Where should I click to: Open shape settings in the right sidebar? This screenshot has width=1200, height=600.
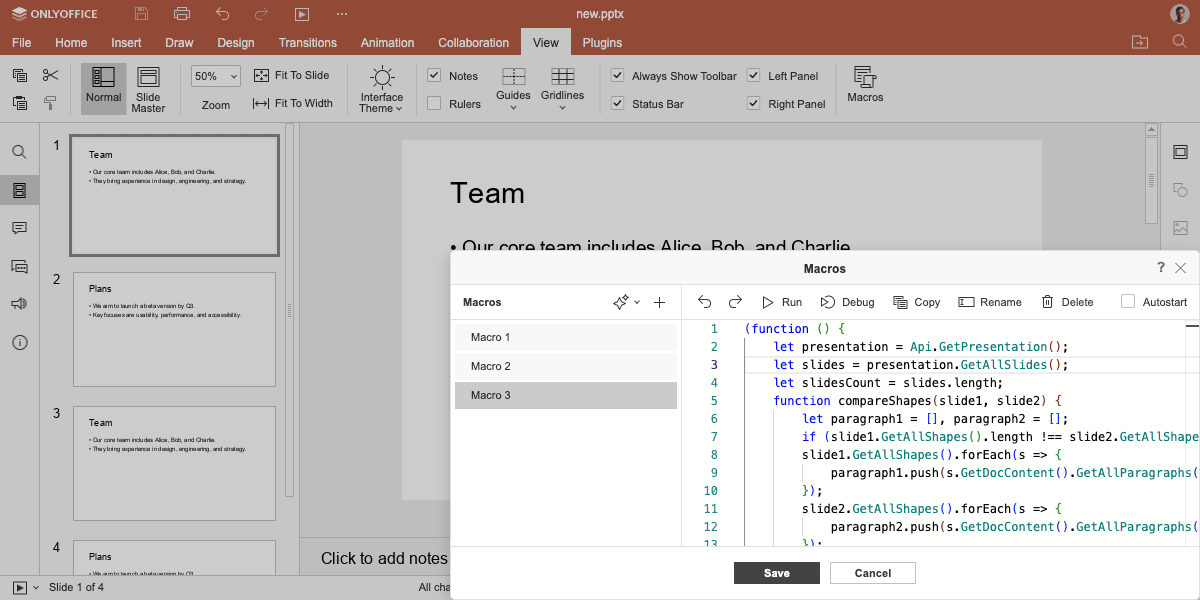coord(1180,190)
